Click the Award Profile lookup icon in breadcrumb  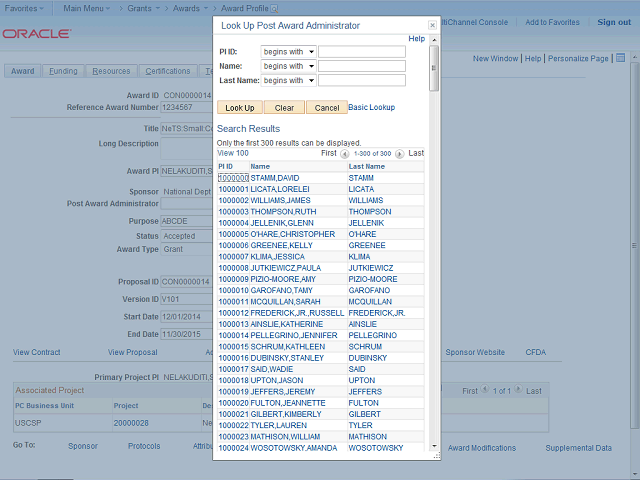(x=274, y=9)
